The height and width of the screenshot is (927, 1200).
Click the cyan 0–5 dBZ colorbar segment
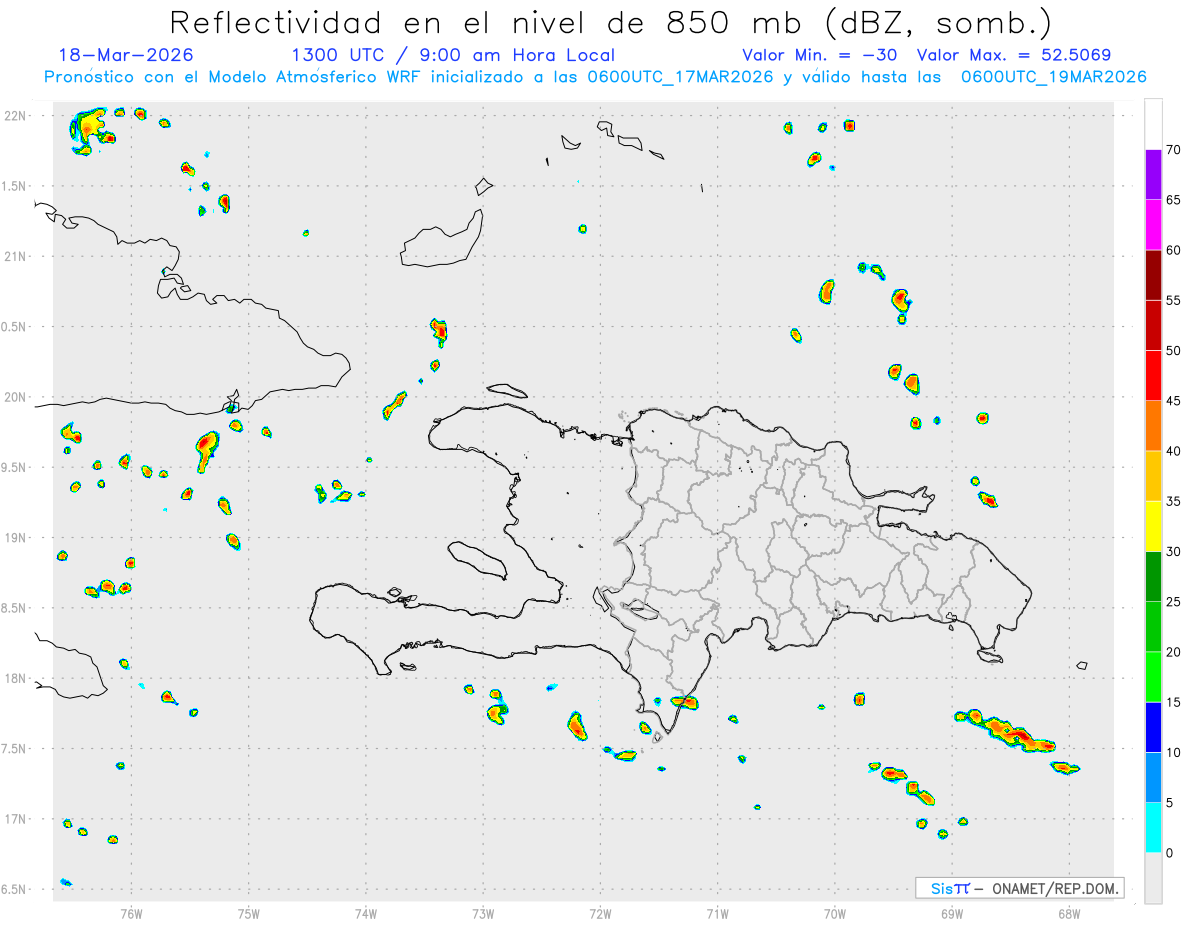(x=1153, y=828)
